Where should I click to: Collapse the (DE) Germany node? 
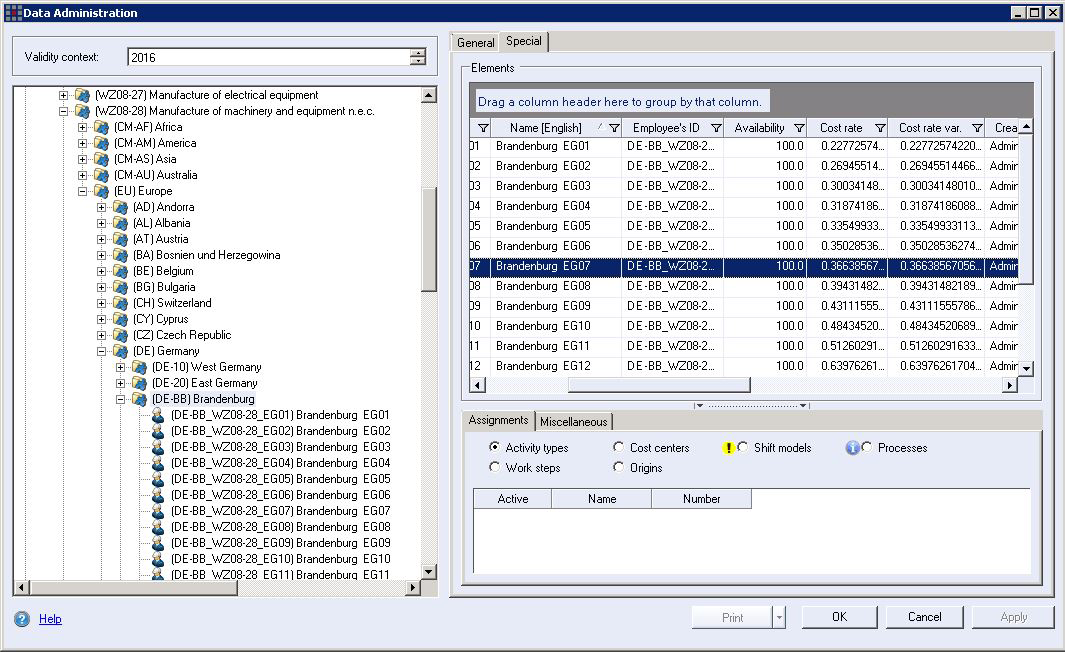[101, 351]
